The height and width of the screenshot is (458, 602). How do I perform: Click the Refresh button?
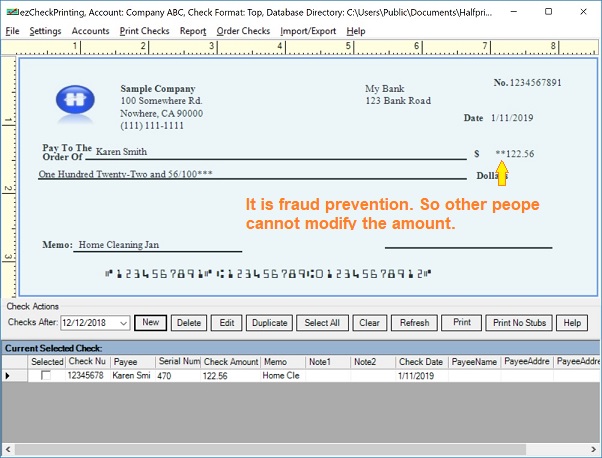414,323
